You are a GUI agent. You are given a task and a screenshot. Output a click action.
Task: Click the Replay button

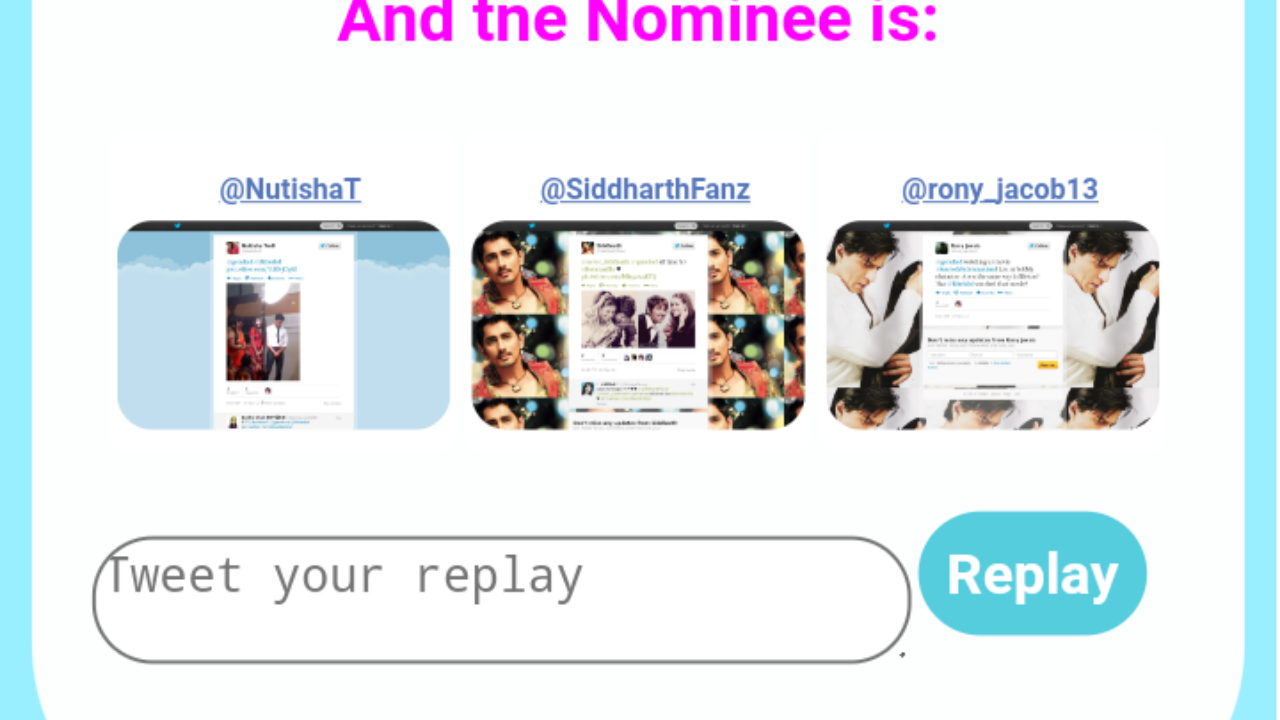[1032, 574]
